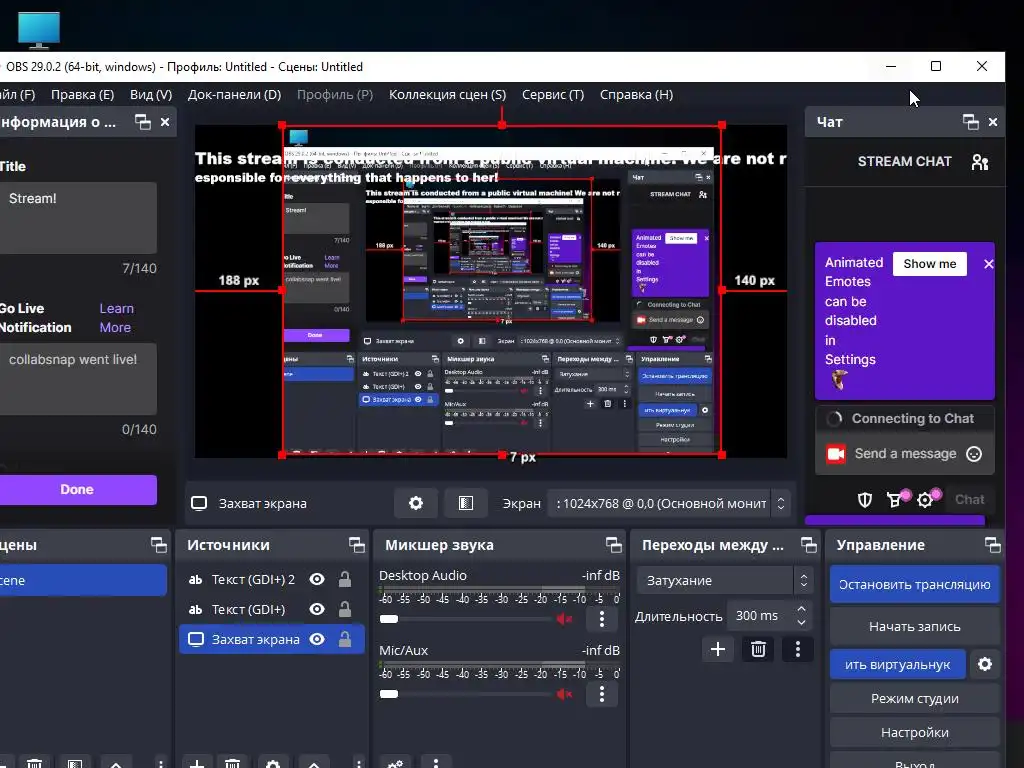Click the purple Done button

(x=77, y=490)
